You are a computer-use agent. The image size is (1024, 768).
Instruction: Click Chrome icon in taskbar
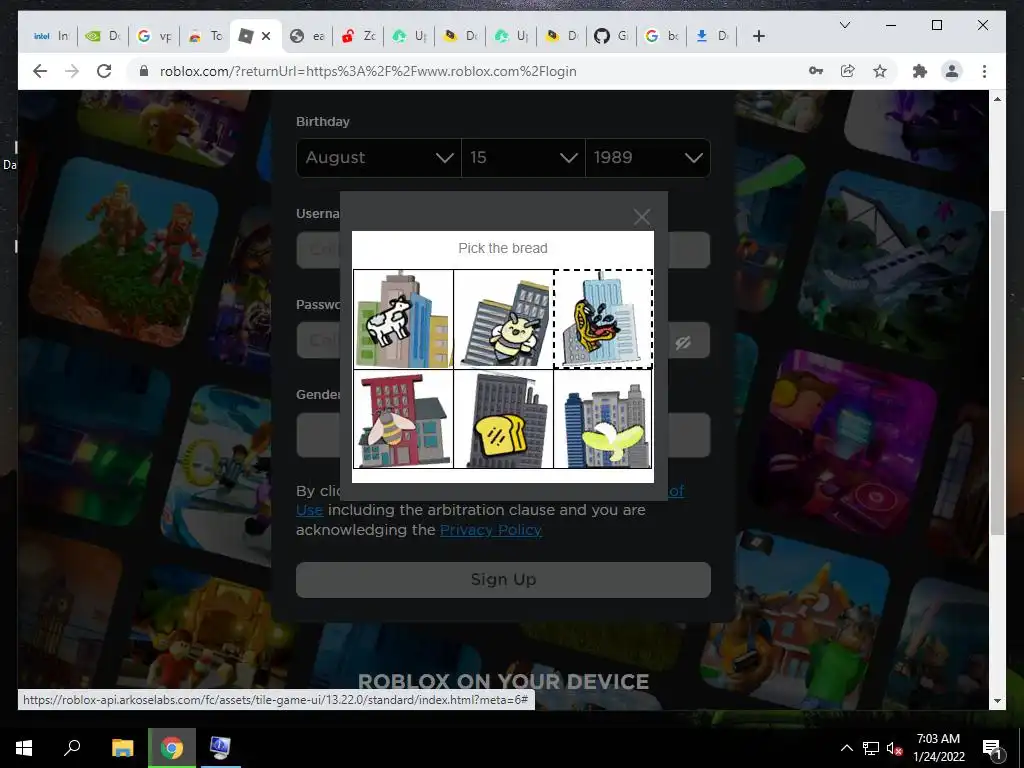click(x=172, y=748)
